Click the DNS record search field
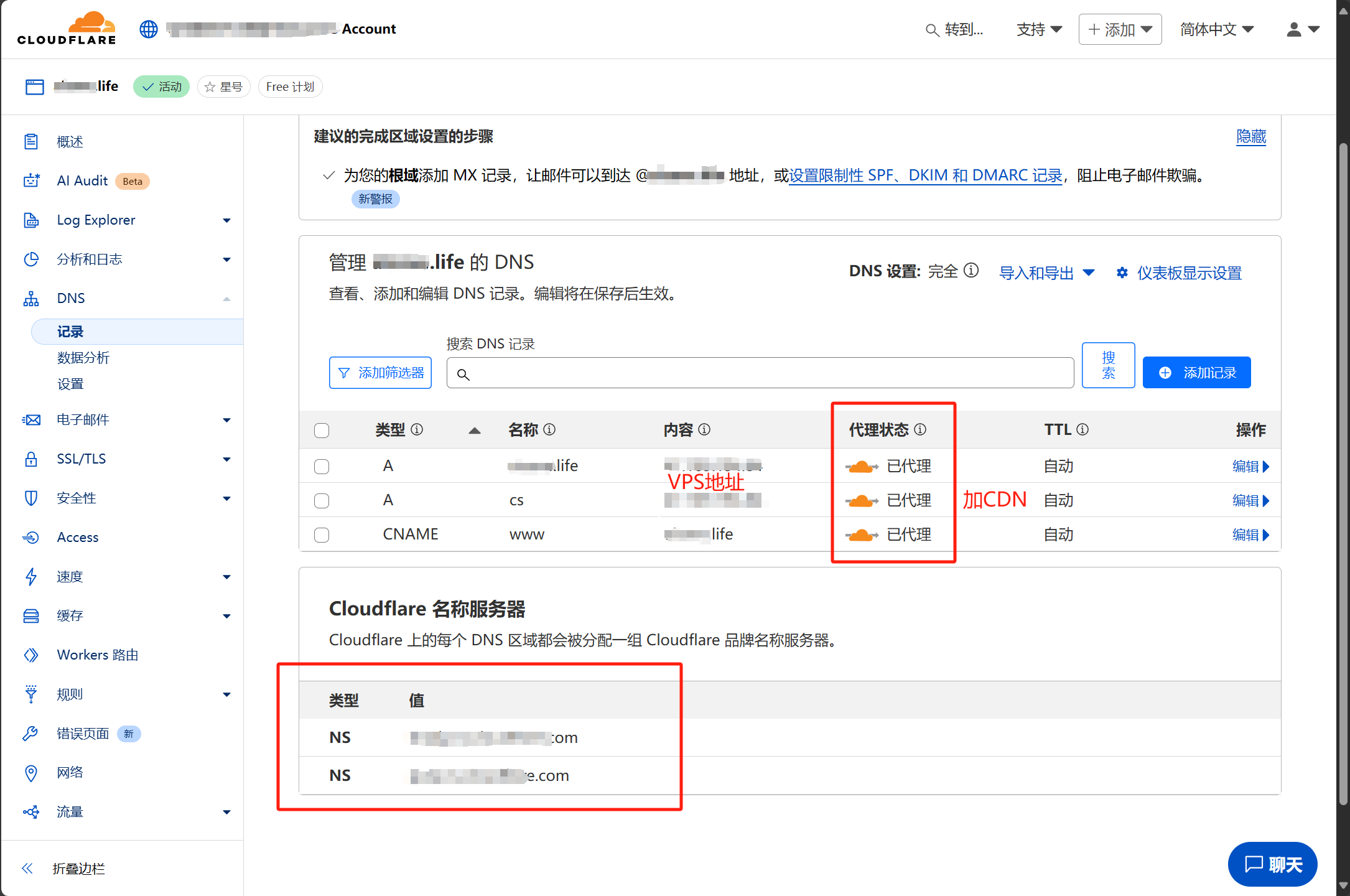The width and height of the screenshot is (1350, 896). (x=760, y=373)
